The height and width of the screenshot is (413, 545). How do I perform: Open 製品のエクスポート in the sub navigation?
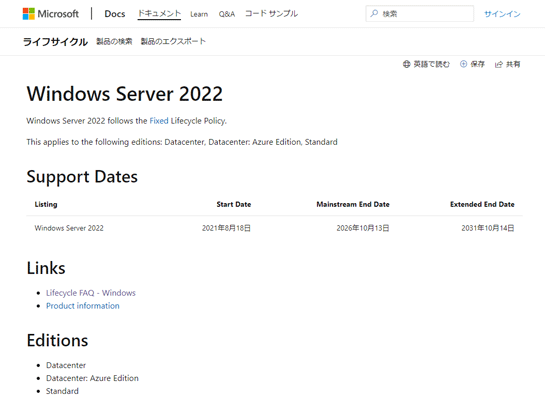tap(173, 41)
